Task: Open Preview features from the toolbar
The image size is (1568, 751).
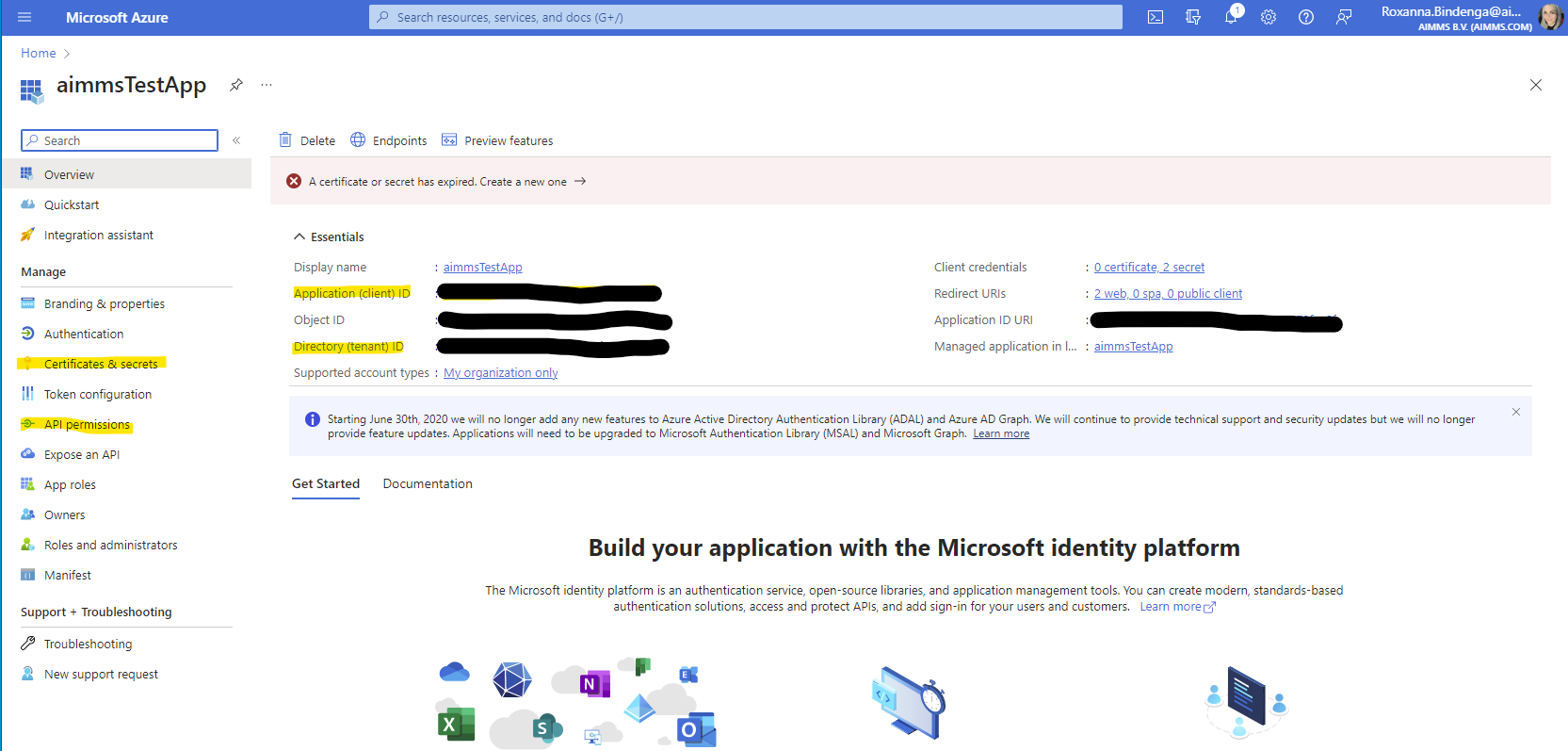Action: [497, 140]
